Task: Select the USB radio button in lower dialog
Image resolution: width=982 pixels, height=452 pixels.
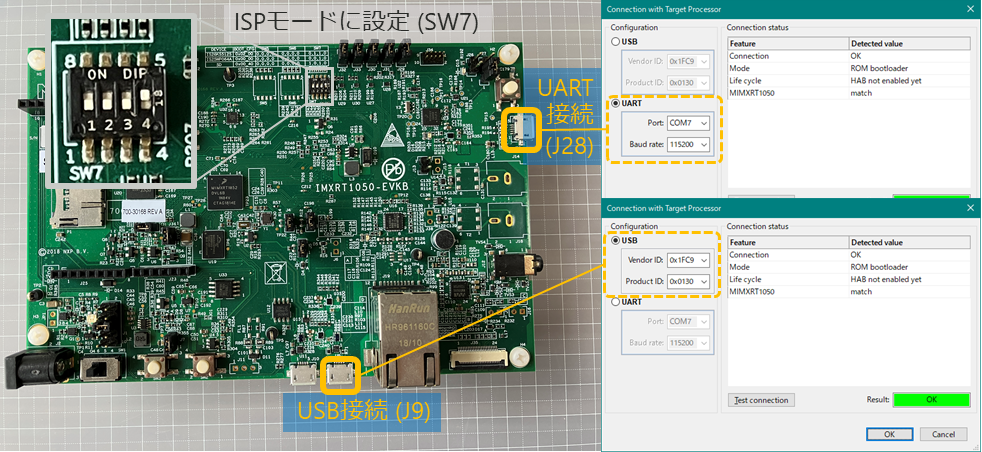Action: (x=615, y=240)
